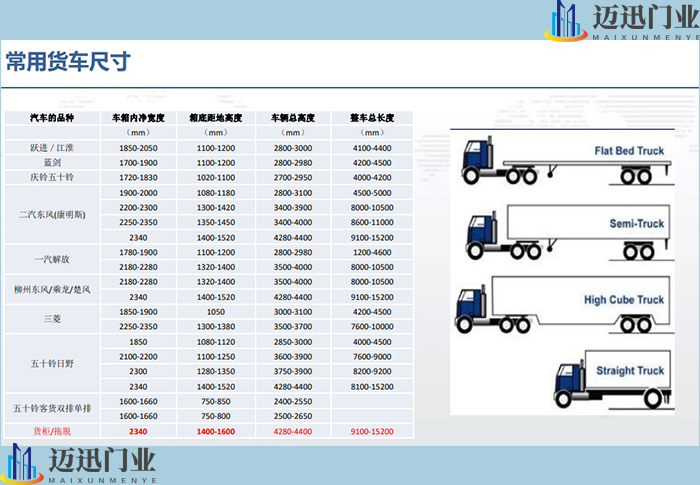This screenshot has width=700, height=485.
Task: Click the High Cube Truck illustration
Action: coord(563,305)
